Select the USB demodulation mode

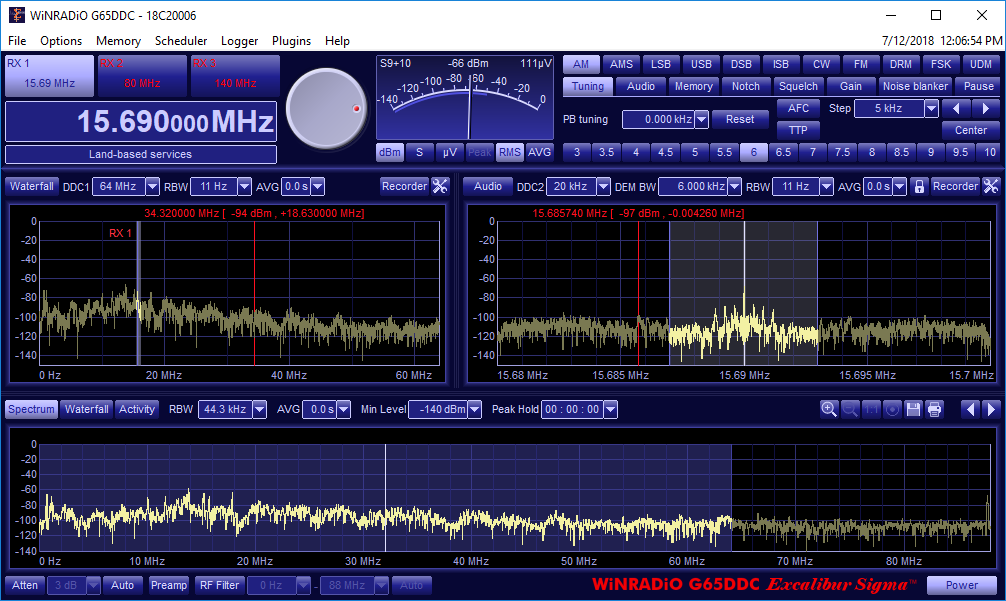pos(701,64)
